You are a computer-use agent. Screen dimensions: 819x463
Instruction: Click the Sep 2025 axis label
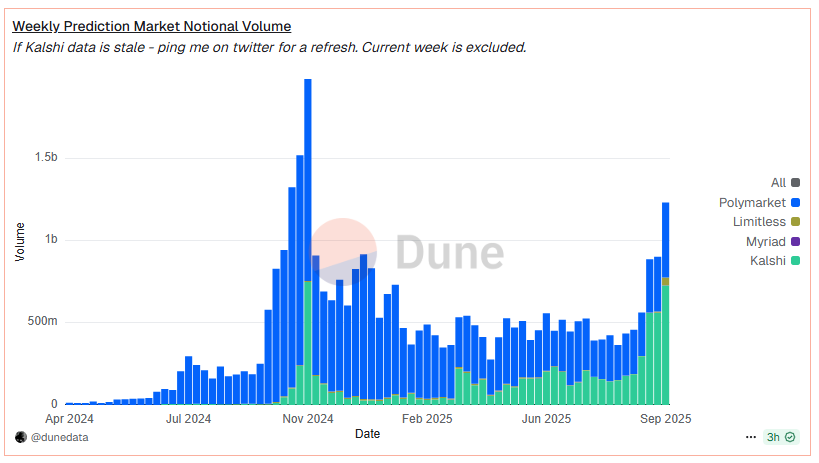665,419
